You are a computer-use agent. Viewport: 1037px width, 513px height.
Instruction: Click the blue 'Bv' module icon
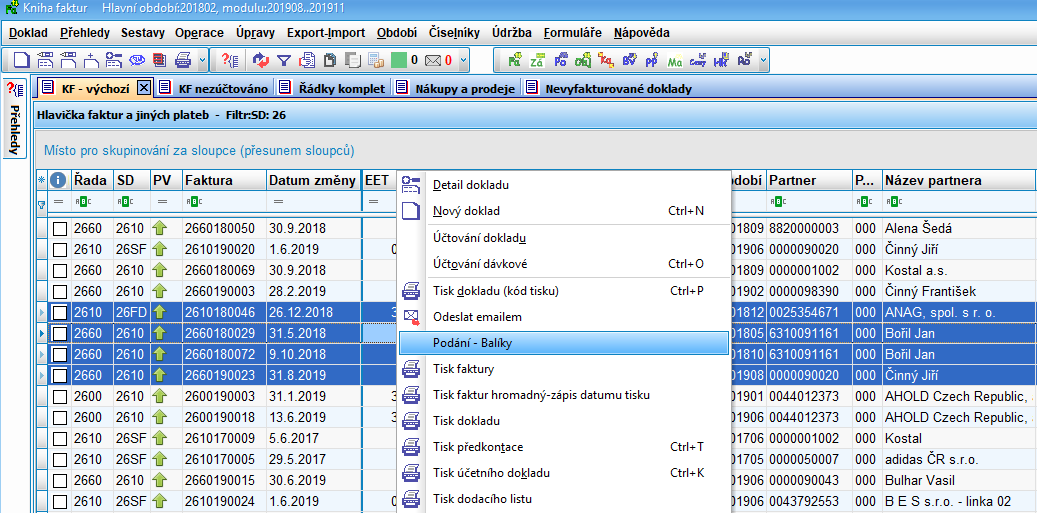[629, 60]
